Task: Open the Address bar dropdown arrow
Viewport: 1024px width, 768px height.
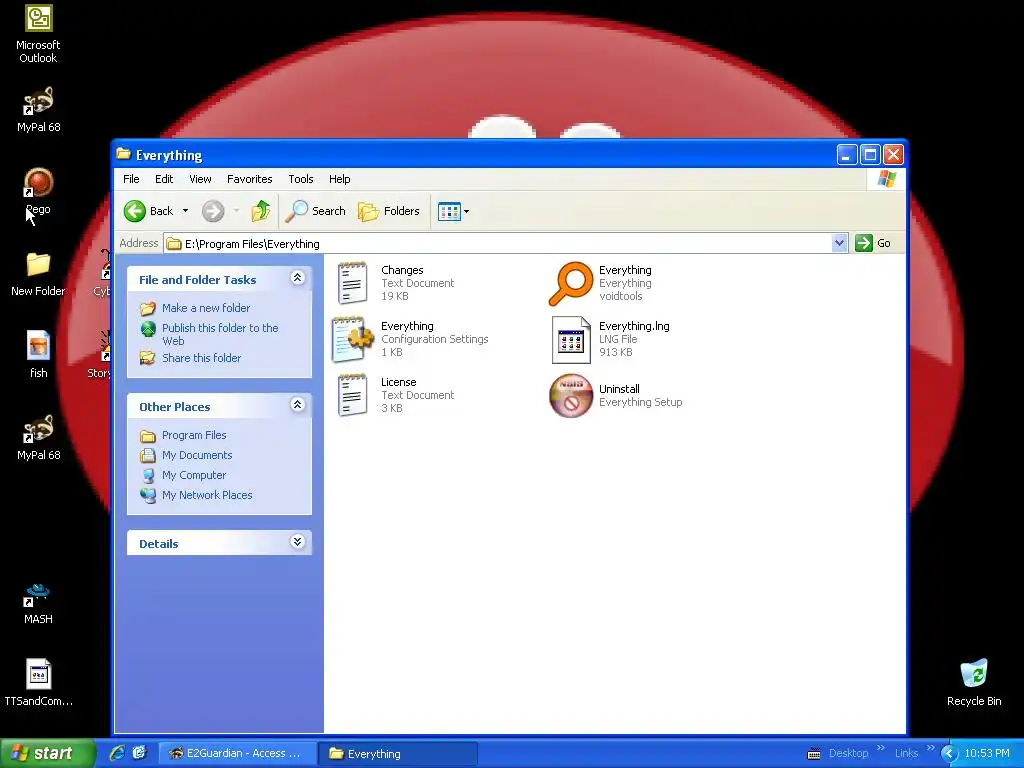Action: coord(839,243)
